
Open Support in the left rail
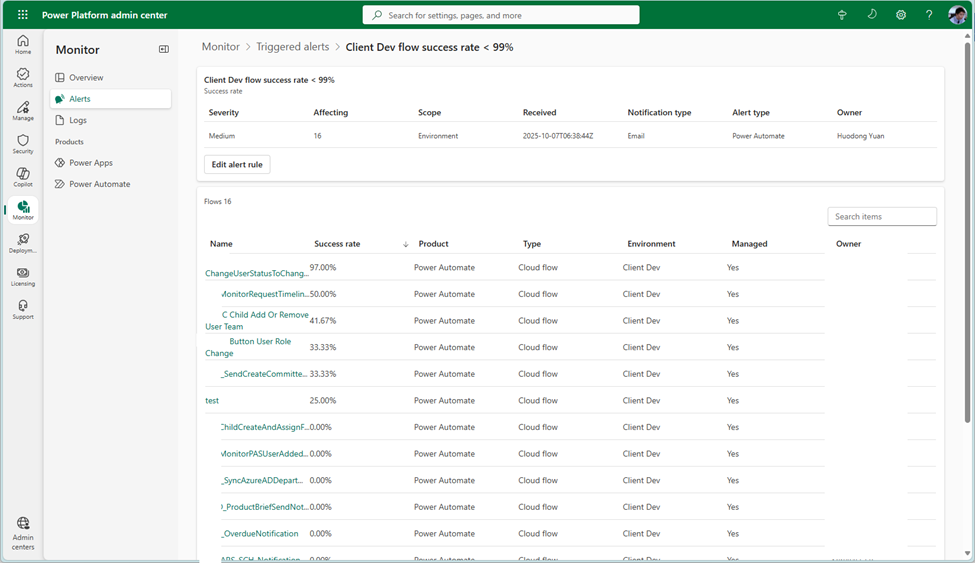pyautogui.click(x=23, y=309)
